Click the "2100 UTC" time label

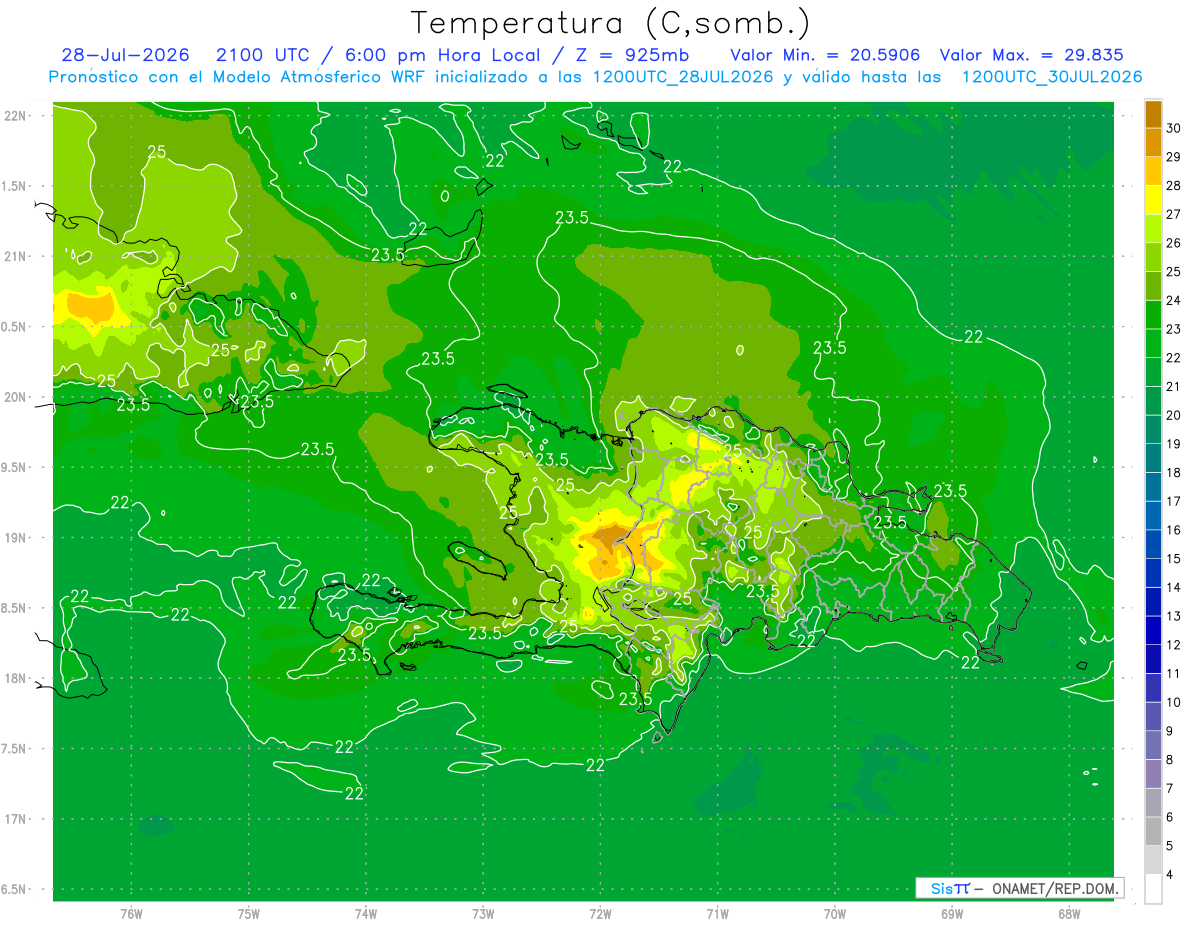(263, 55)
